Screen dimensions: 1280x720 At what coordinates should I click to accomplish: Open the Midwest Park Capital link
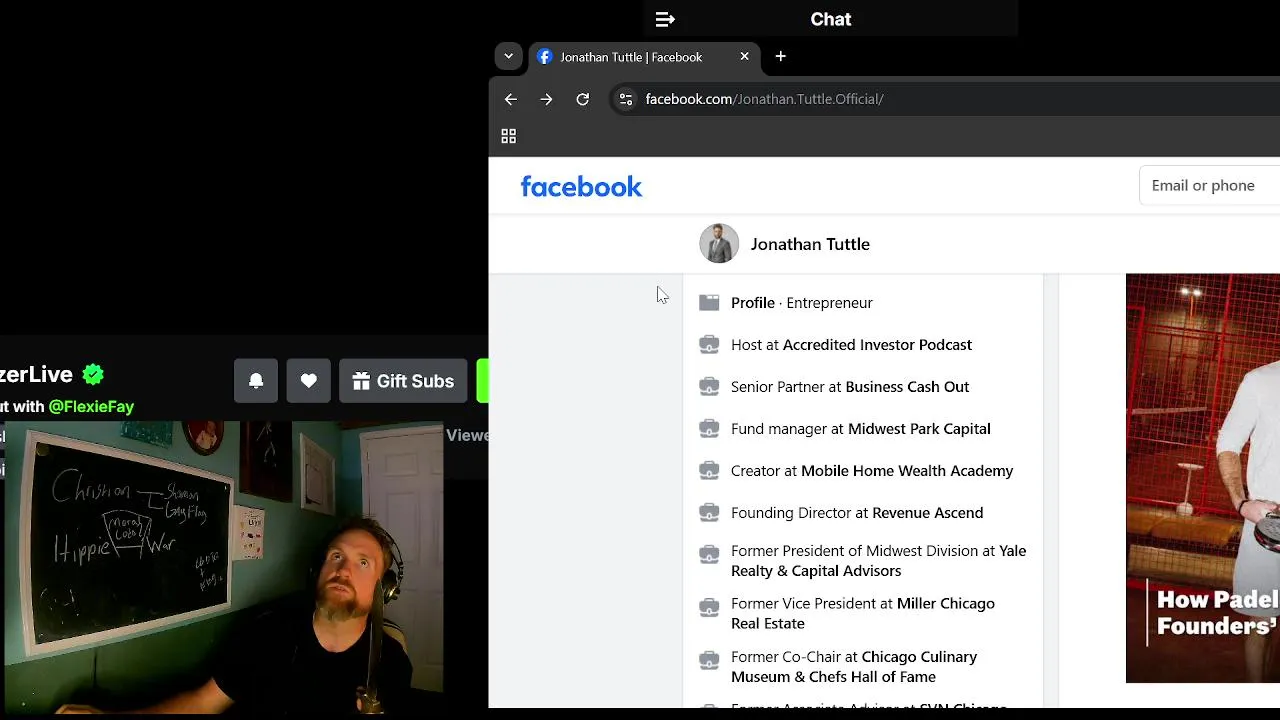coord(918,429)
